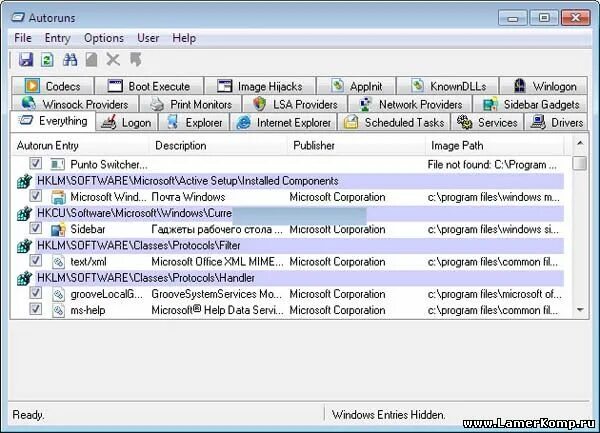Screen dimensions: 600x433
Task: Click the text/xml entry icon
Action: [58, 262]
